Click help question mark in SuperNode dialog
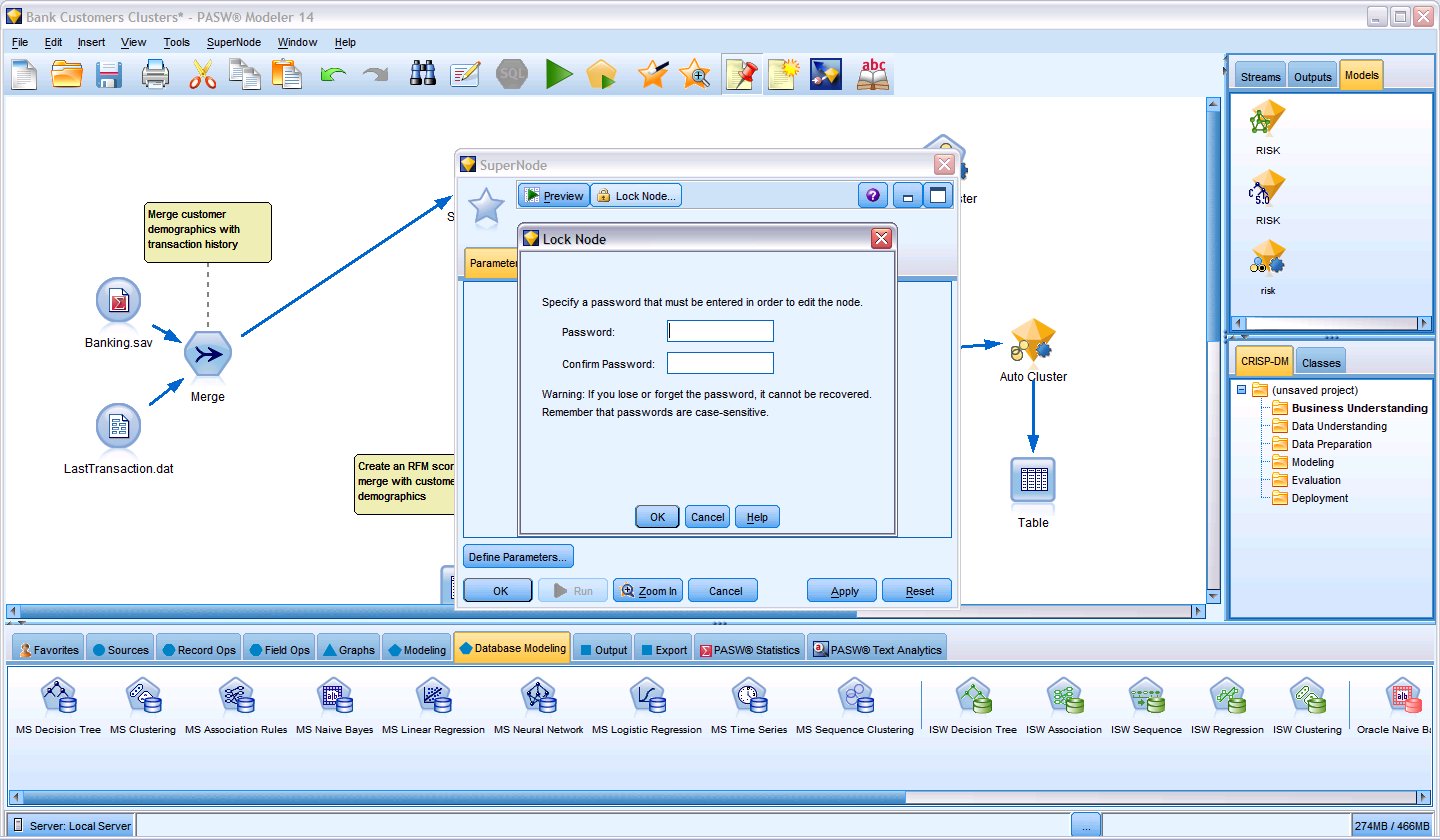The height and width of the screenshot is (840, 1440). click(x=873, y=196)
